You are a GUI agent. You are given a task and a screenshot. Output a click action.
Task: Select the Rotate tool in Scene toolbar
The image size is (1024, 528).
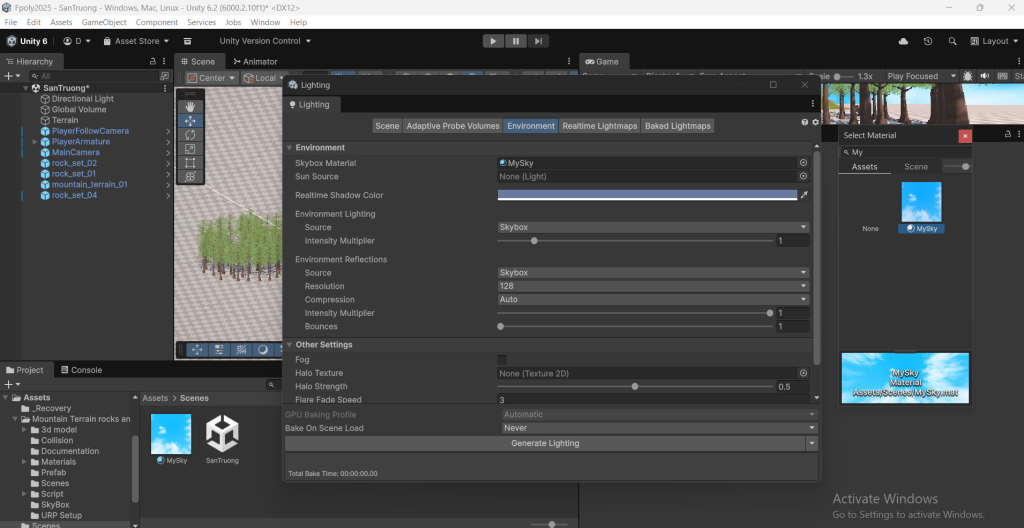[x=190, y=134]
